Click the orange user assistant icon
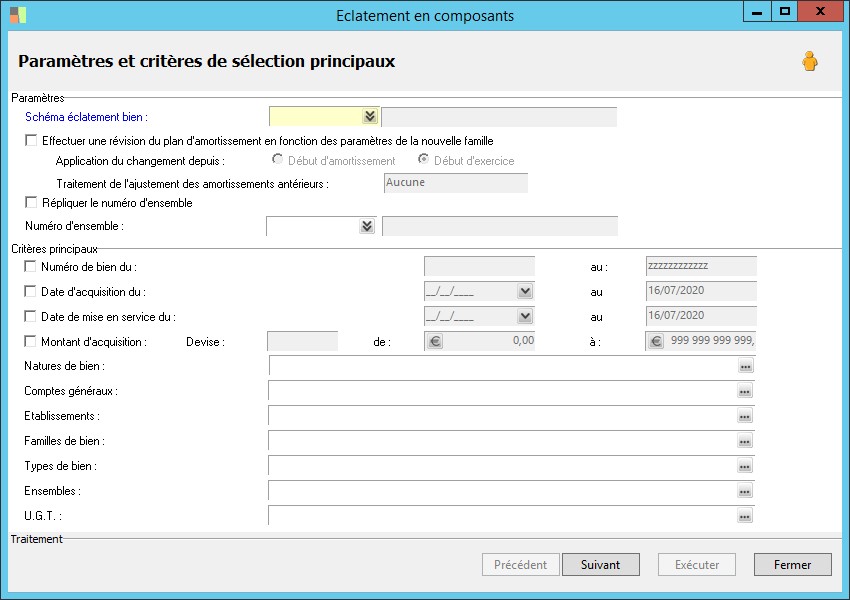The width and height of the screenshot is (850, 600). pos(809,62)
